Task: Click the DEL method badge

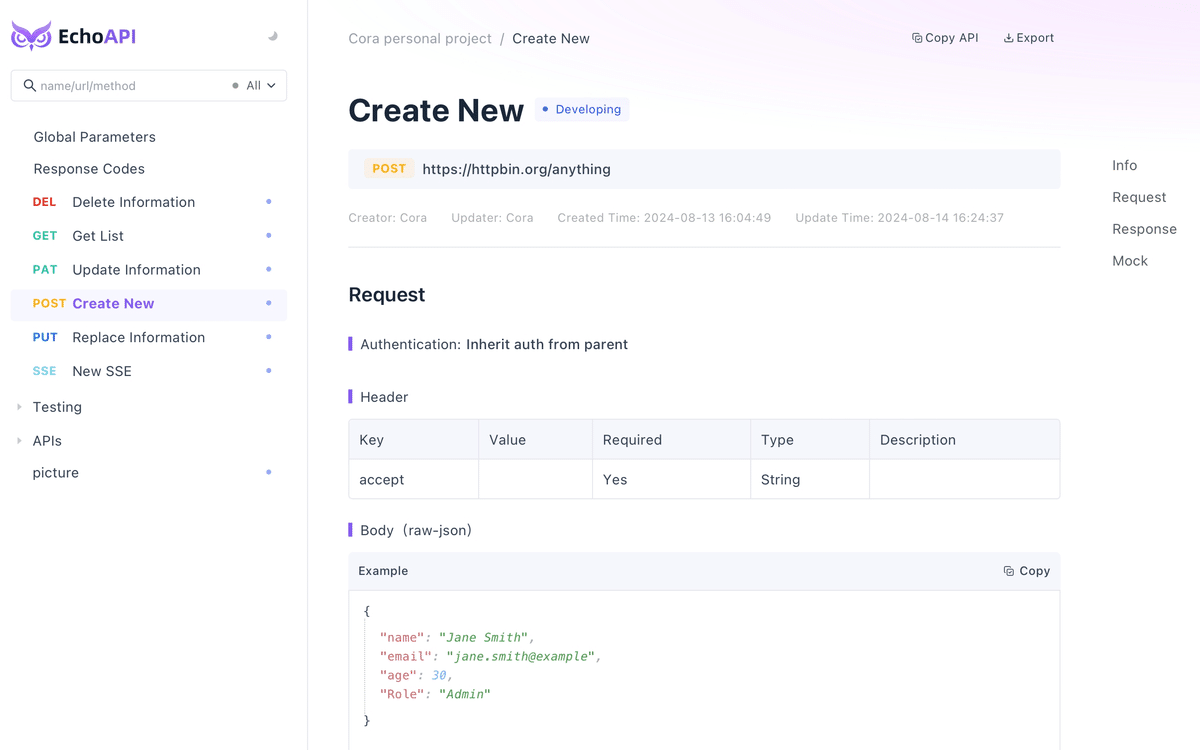Action: (x=44, y=202)
